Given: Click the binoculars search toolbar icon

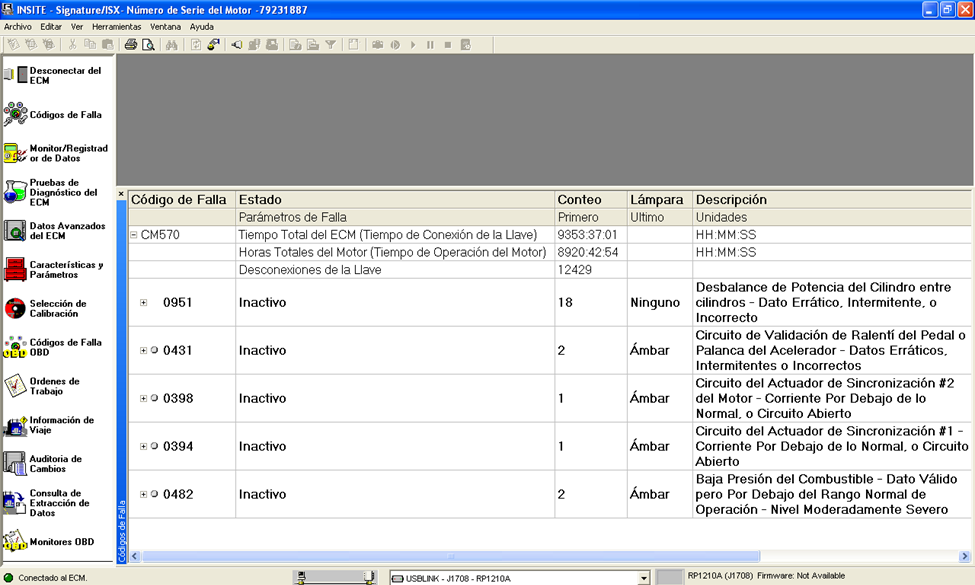Looking at the screenshot, I should click(x=171, y=44).
